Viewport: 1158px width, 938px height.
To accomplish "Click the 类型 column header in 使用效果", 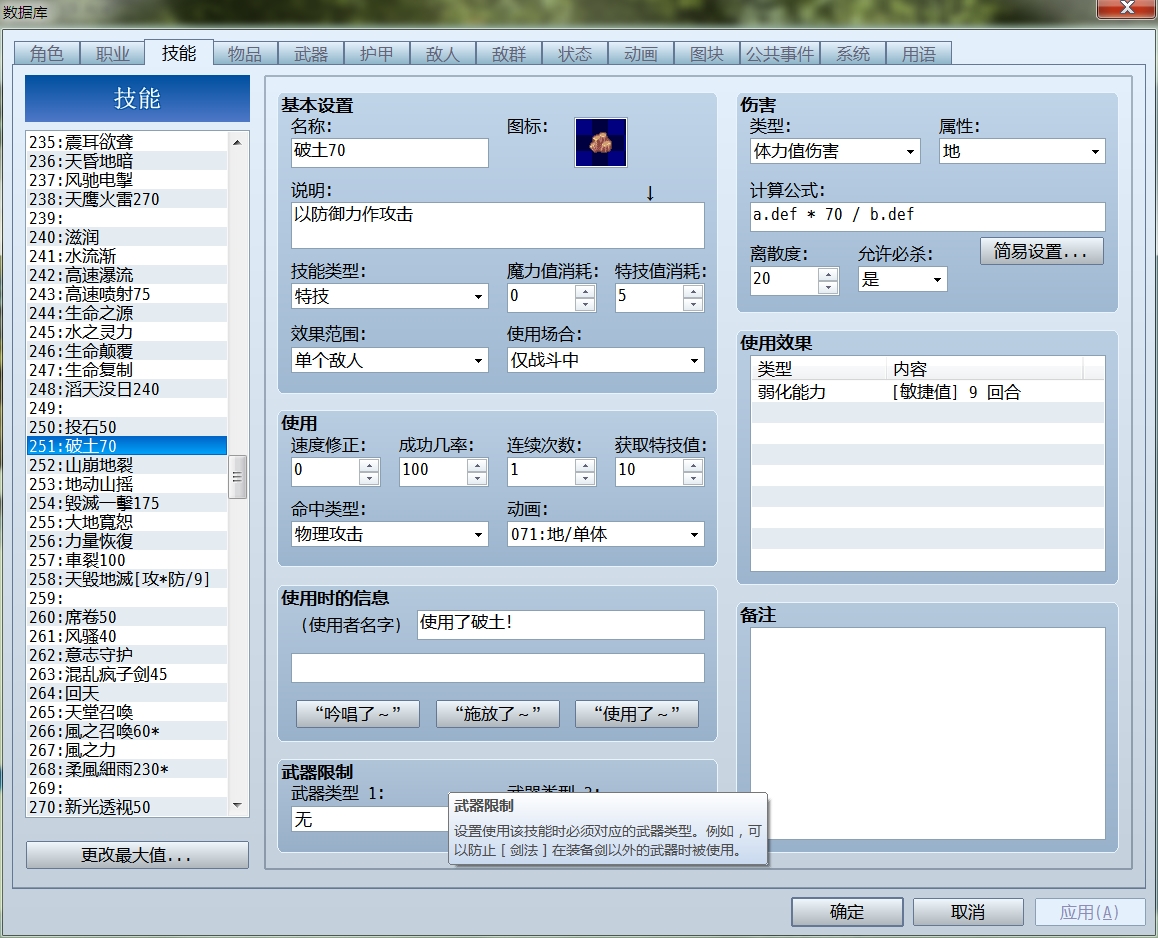I will (x=818, y=369).
